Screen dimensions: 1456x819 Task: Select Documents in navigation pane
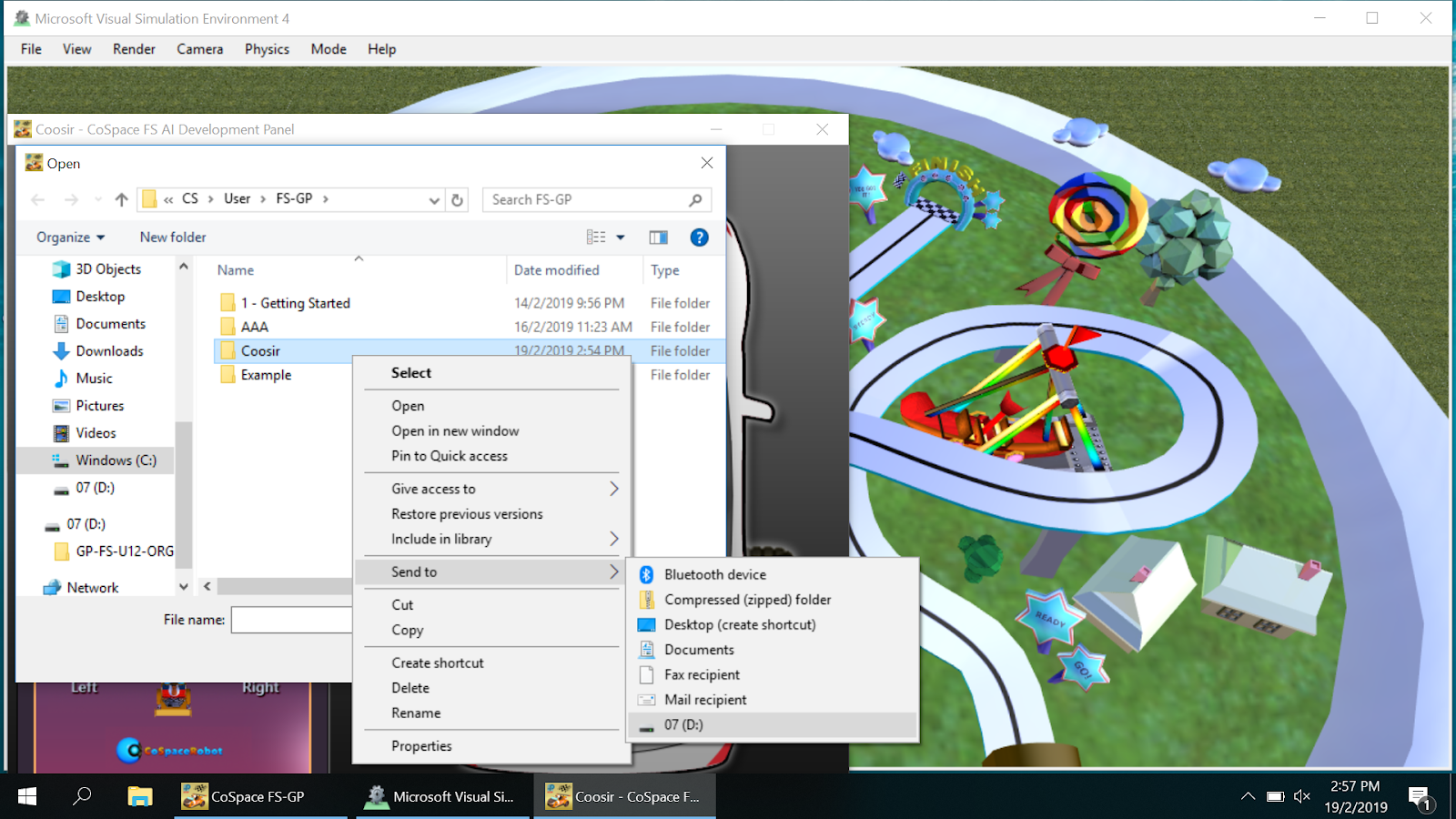coord(98,324)
